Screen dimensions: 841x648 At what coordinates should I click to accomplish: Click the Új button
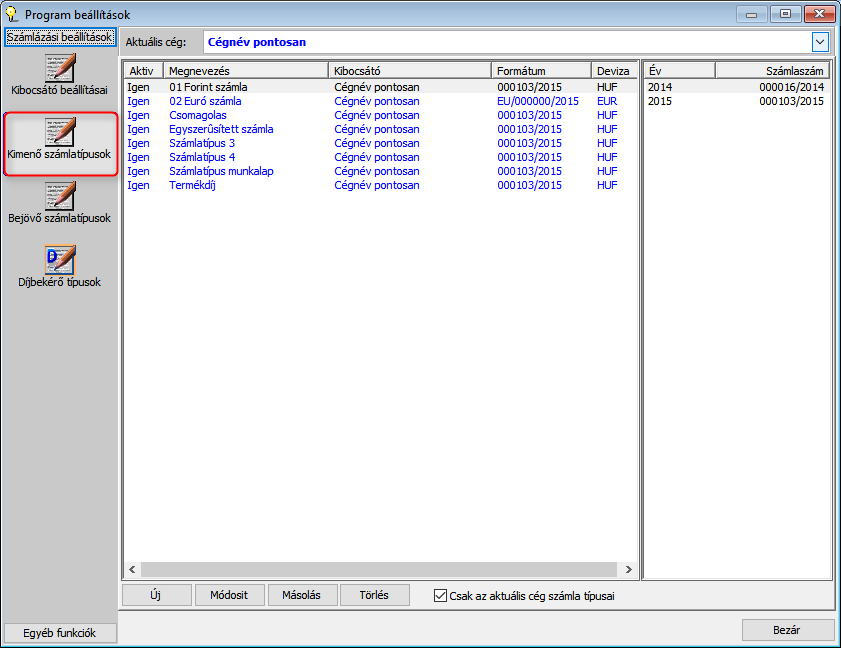[x=156, y=595]
